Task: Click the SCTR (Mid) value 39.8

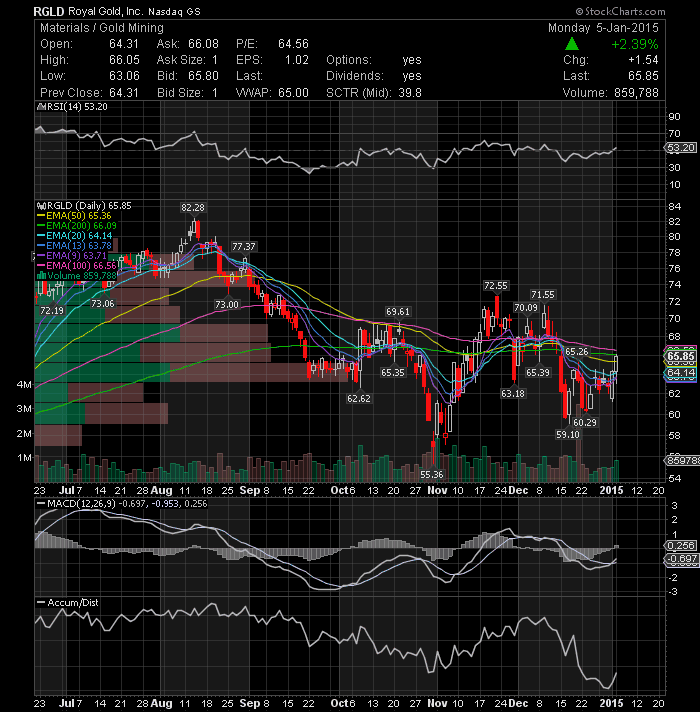Action: 410,93
